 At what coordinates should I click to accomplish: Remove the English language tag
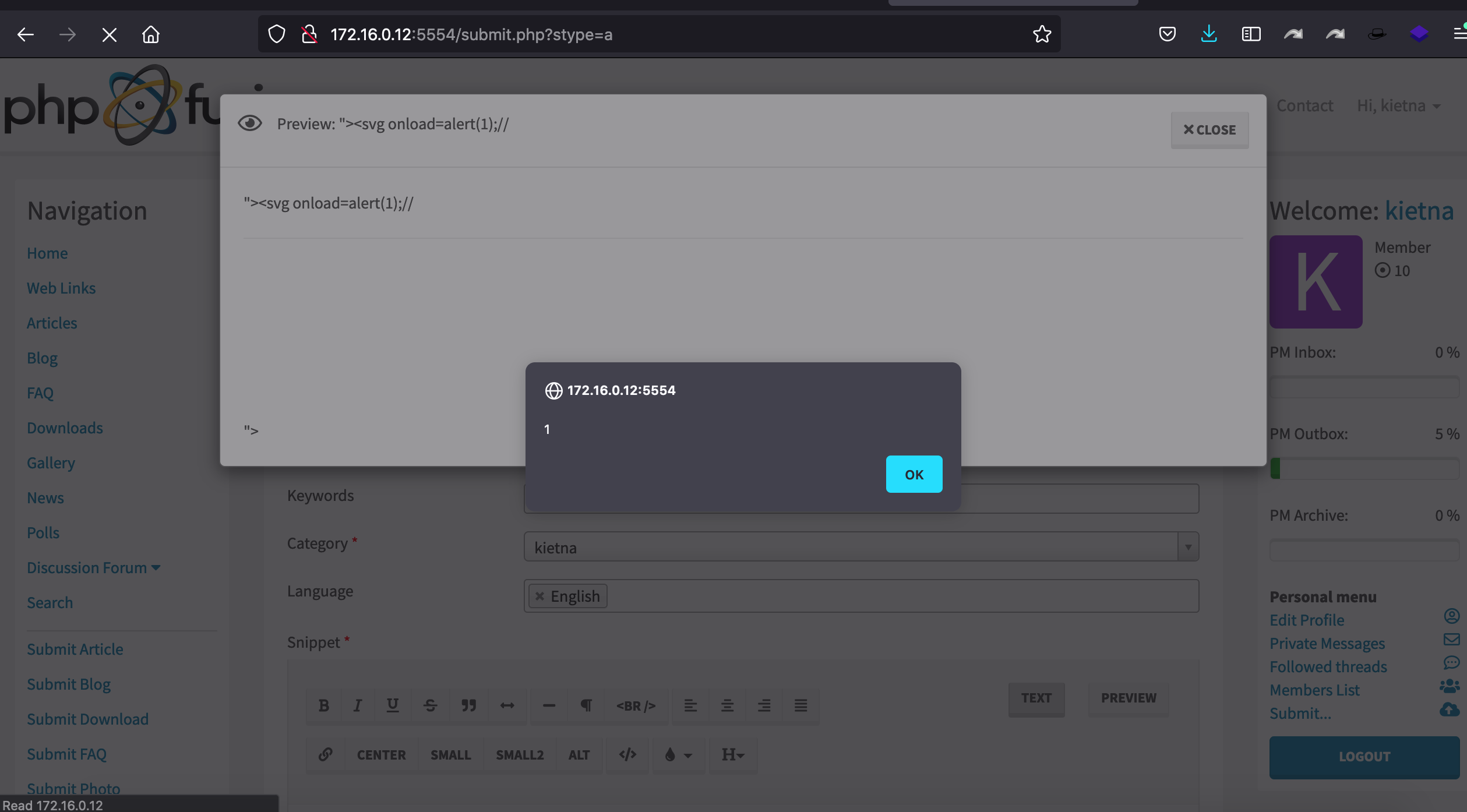click(x=539, y=596)
